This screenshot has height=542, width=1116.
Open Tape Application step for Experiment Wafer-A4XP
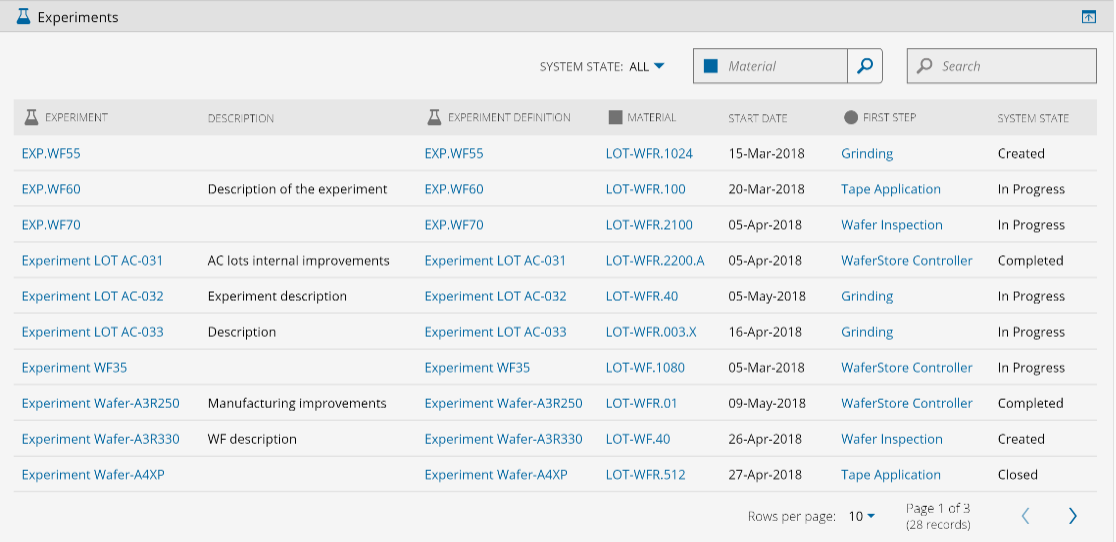pyautogui.click(x=890, y=475)
